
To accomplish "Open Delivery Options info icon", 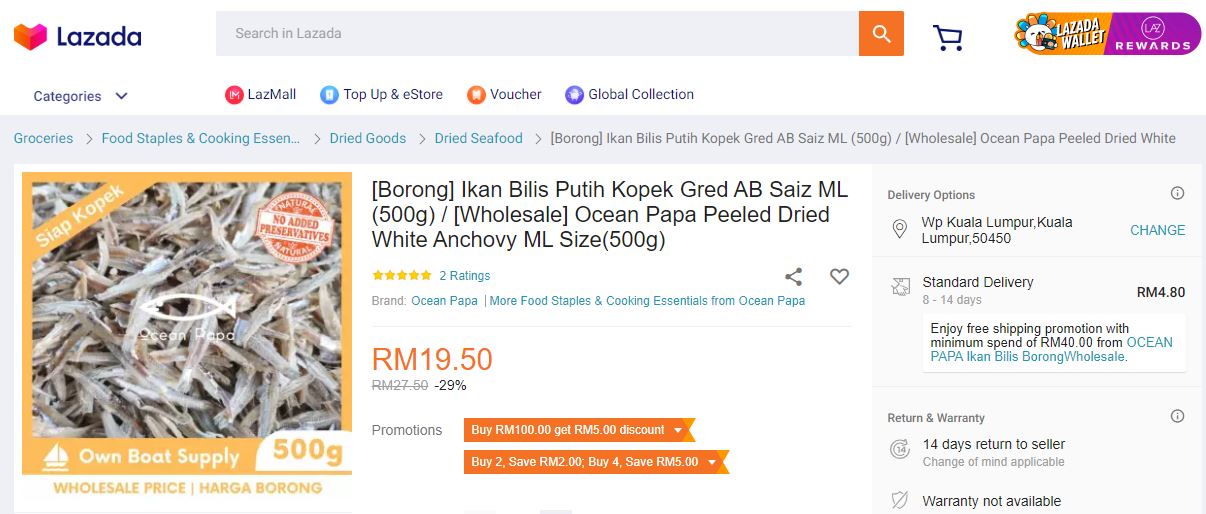I will [x=1177, y=194].
